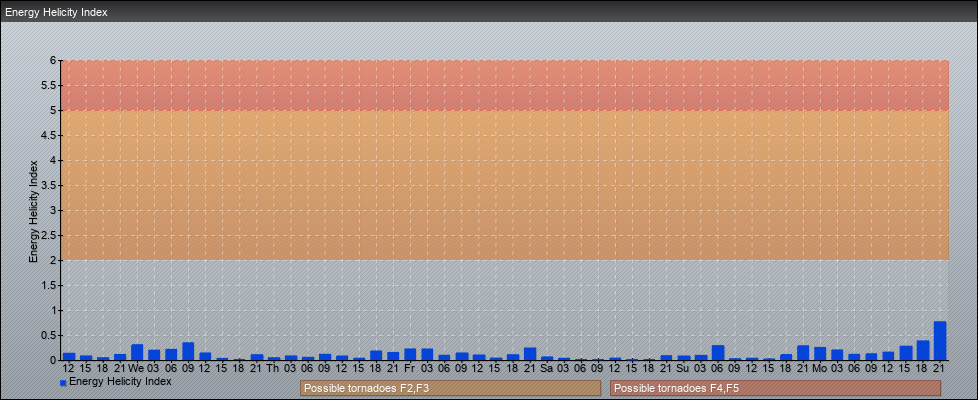Click the bar above the Fr label
This screenshot has width=978, height=400.
(410, 354)
